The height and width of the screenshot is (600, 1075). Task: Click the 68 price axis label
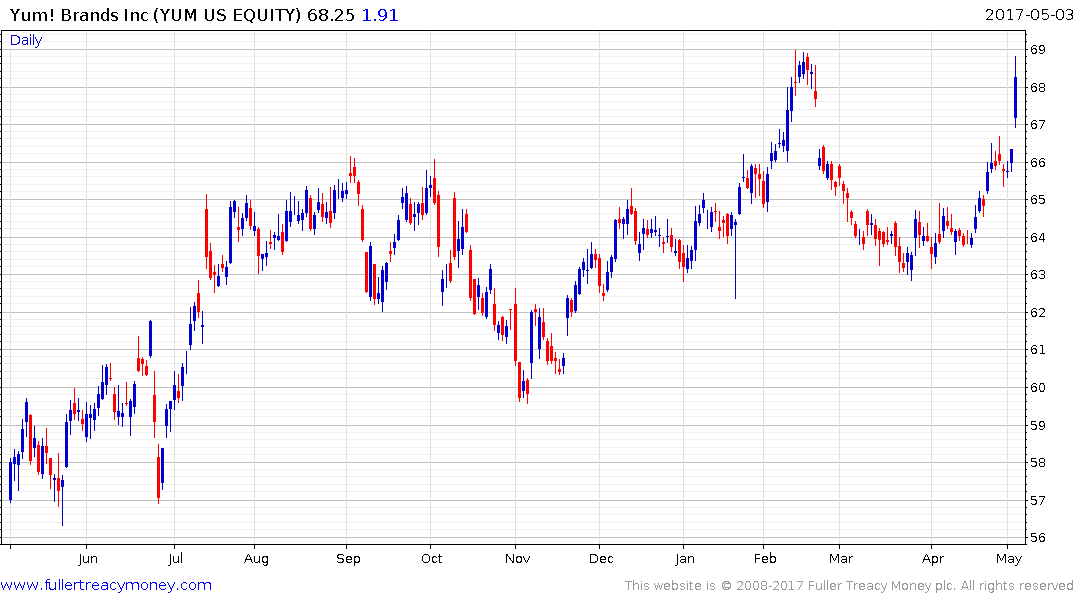(1037, 87)
